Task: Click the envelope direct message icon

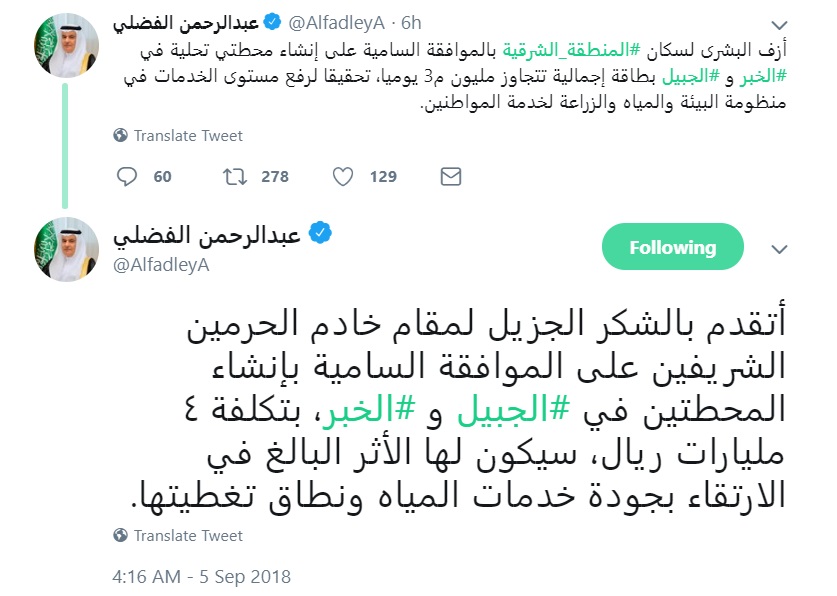Action: coord(451,177)
